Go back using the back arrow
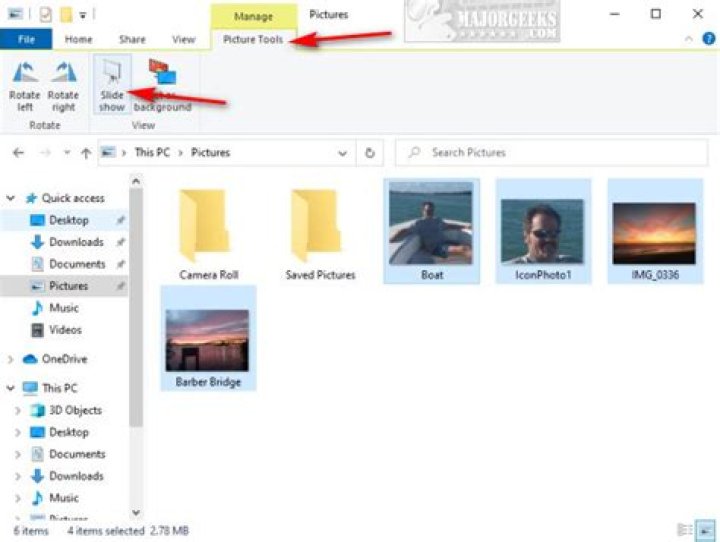 pos(18,153)
